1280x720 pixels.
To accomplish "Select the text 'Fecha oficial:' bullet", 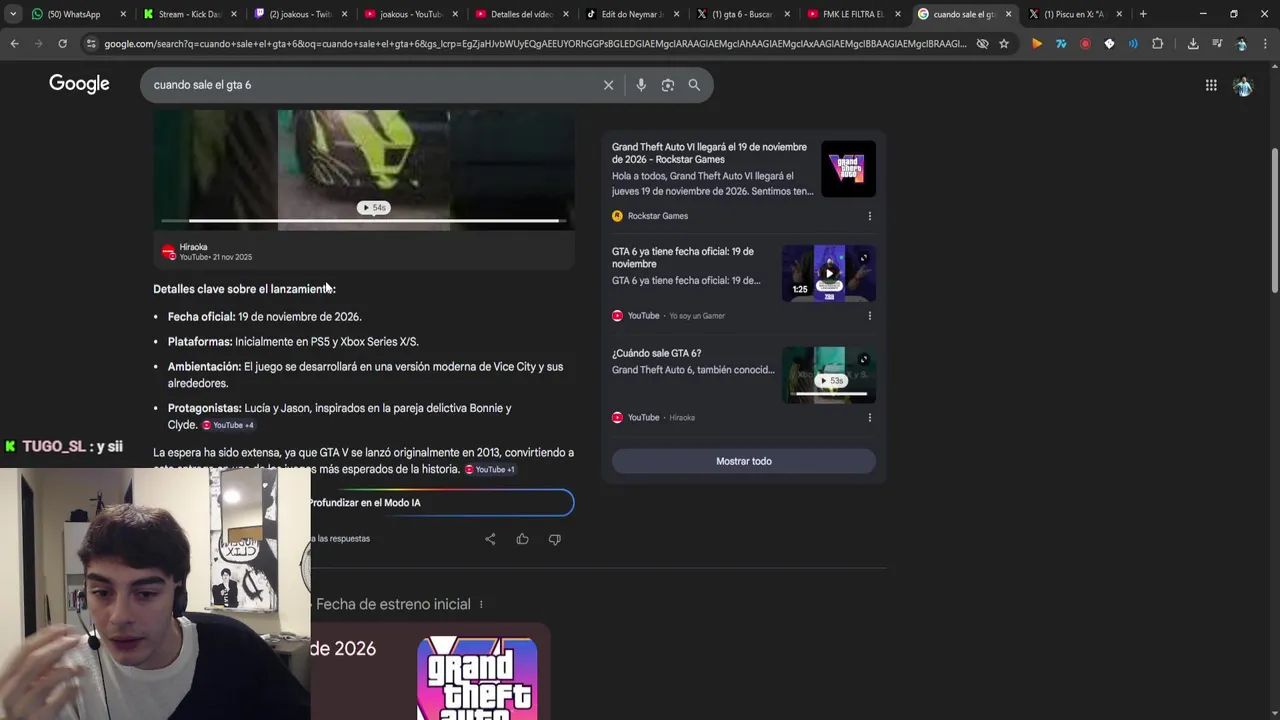I will pos(201,317).
